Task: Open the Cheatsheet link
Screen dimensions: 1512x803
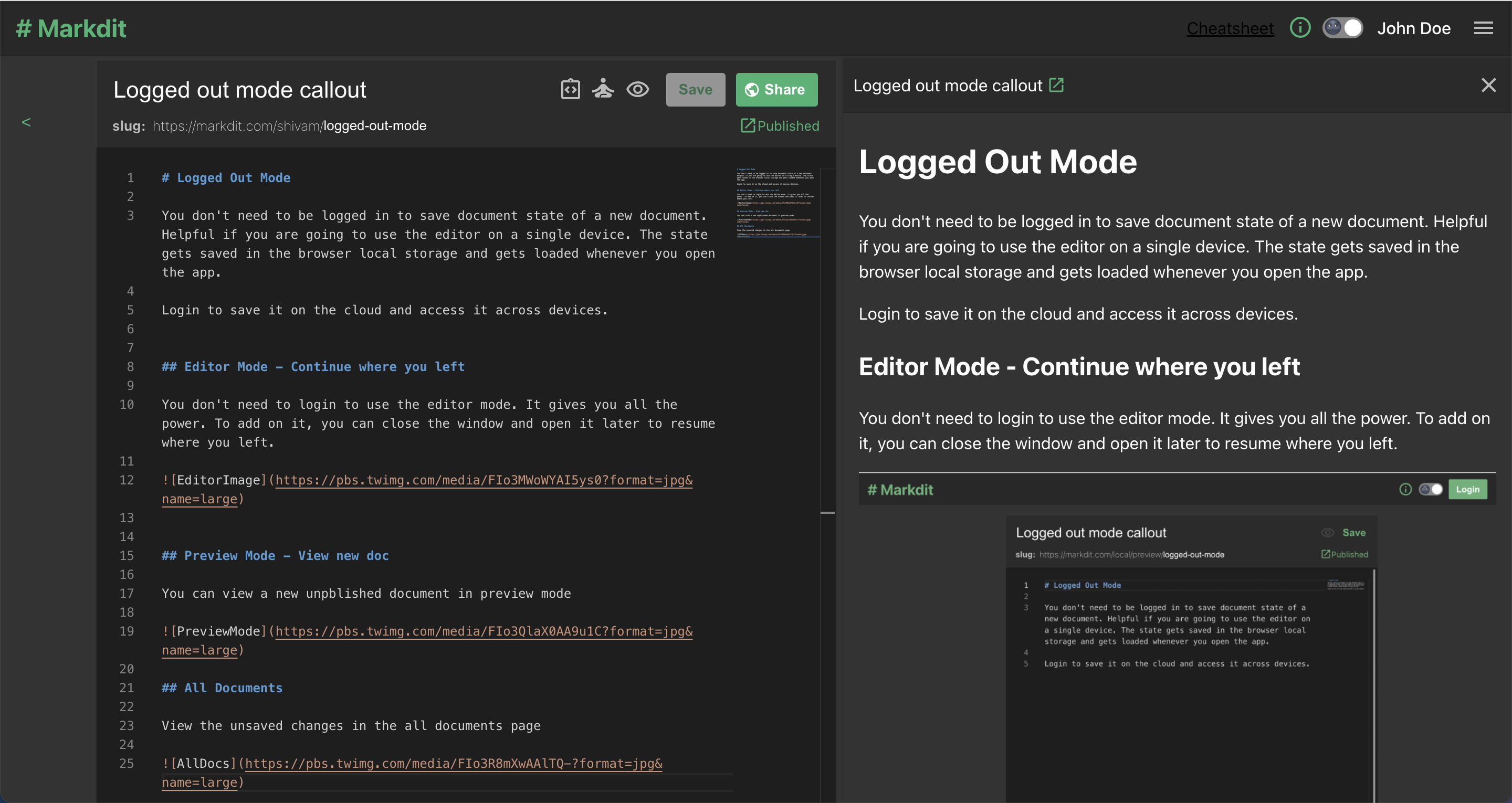Action: [1230, 28]
